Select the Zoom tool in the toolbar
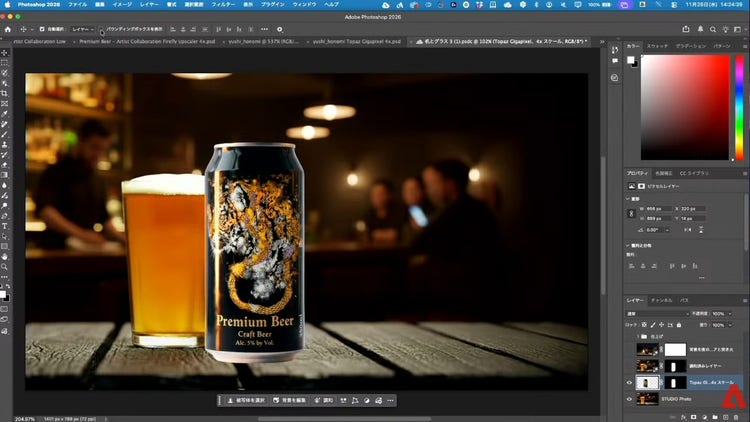The width and height of the screenshot is (750, 422). [x=5, y=267]
